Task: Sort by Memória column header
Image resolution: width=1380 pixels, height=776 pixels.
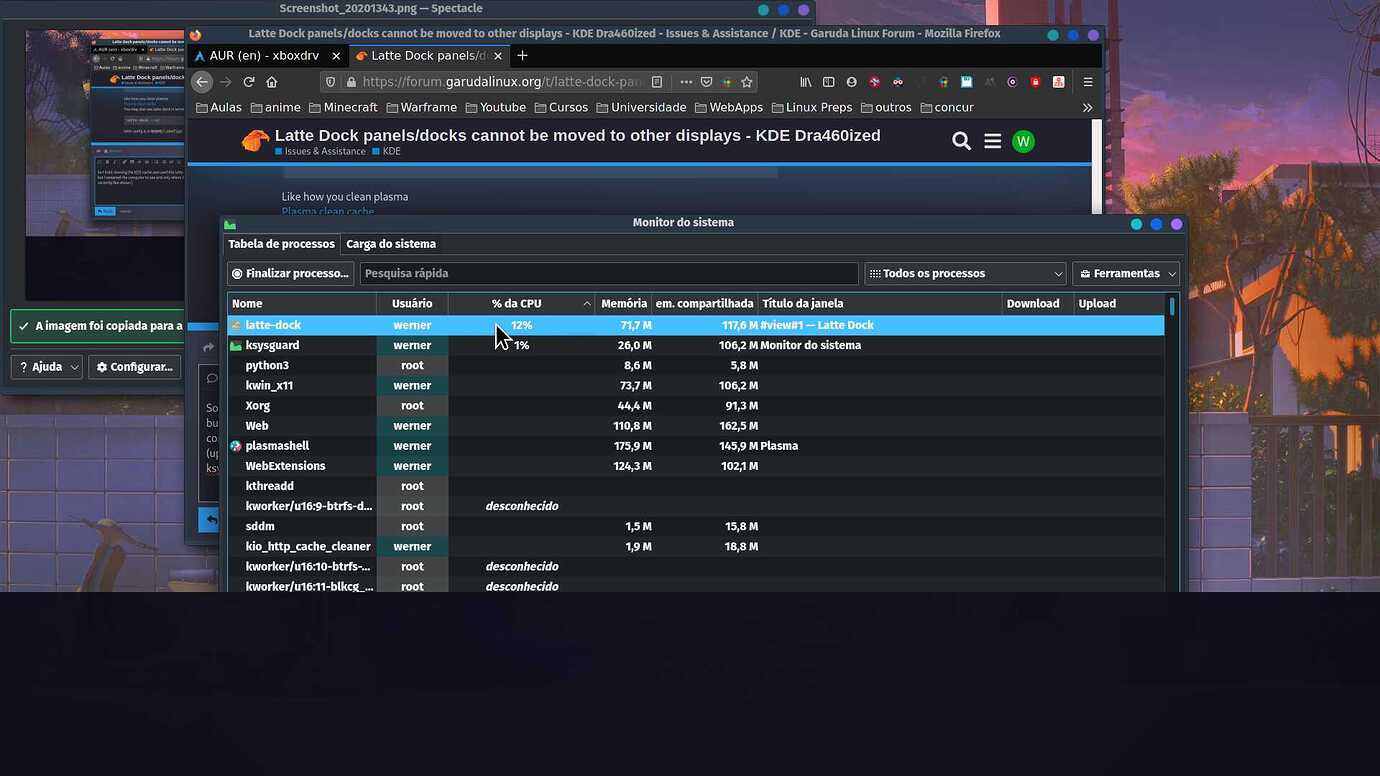Action: 624,303
